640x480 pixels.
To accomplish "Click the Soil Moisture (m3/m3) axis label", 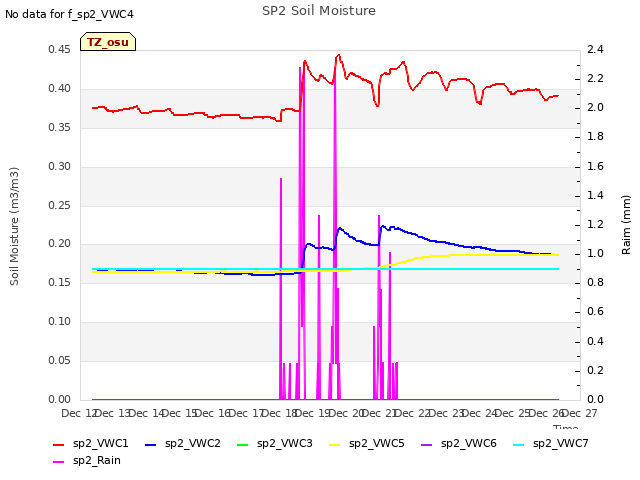I will (14, 226).
